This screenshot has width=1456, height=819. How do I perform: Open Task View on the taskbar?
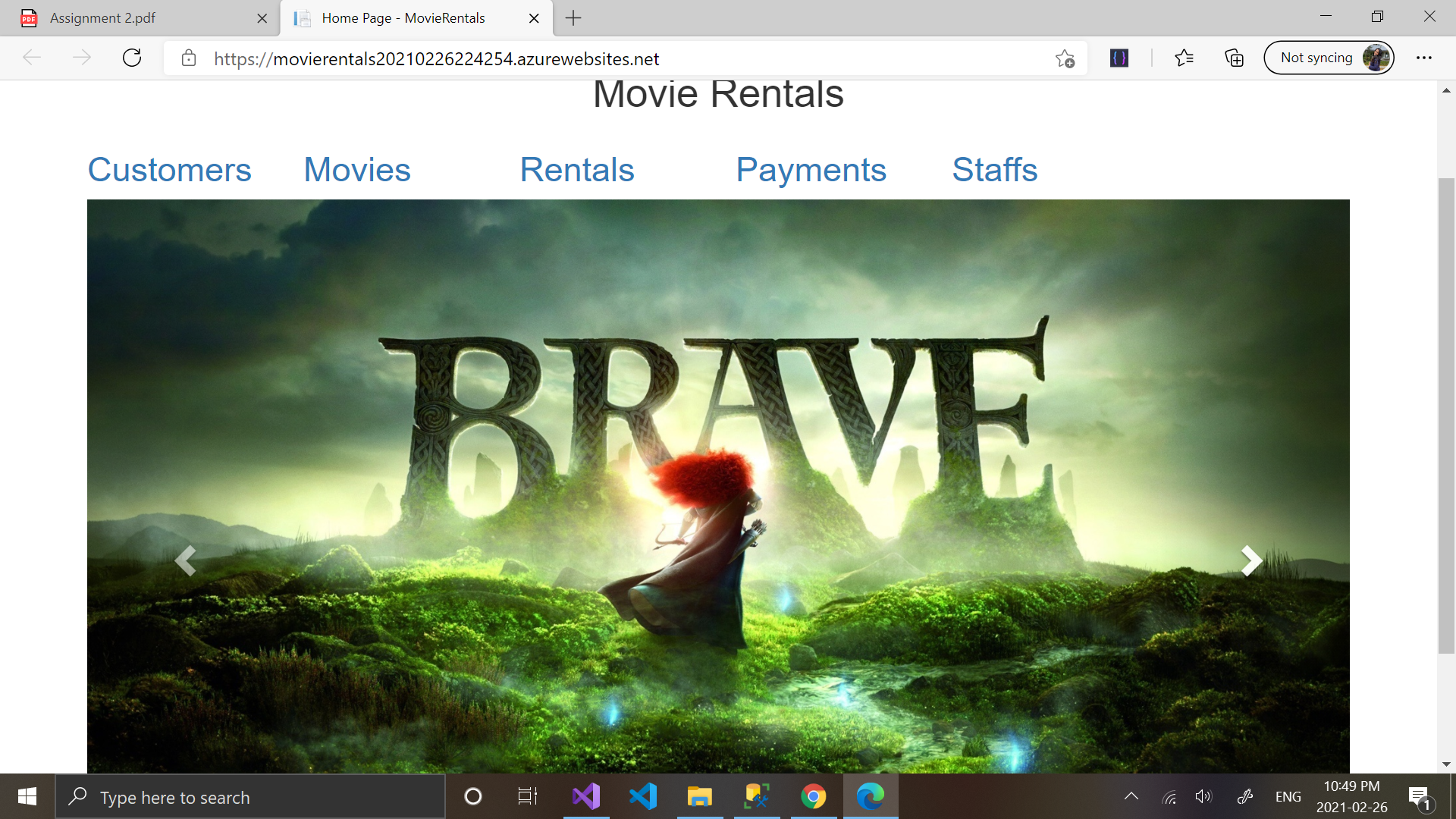click(528, 796)
